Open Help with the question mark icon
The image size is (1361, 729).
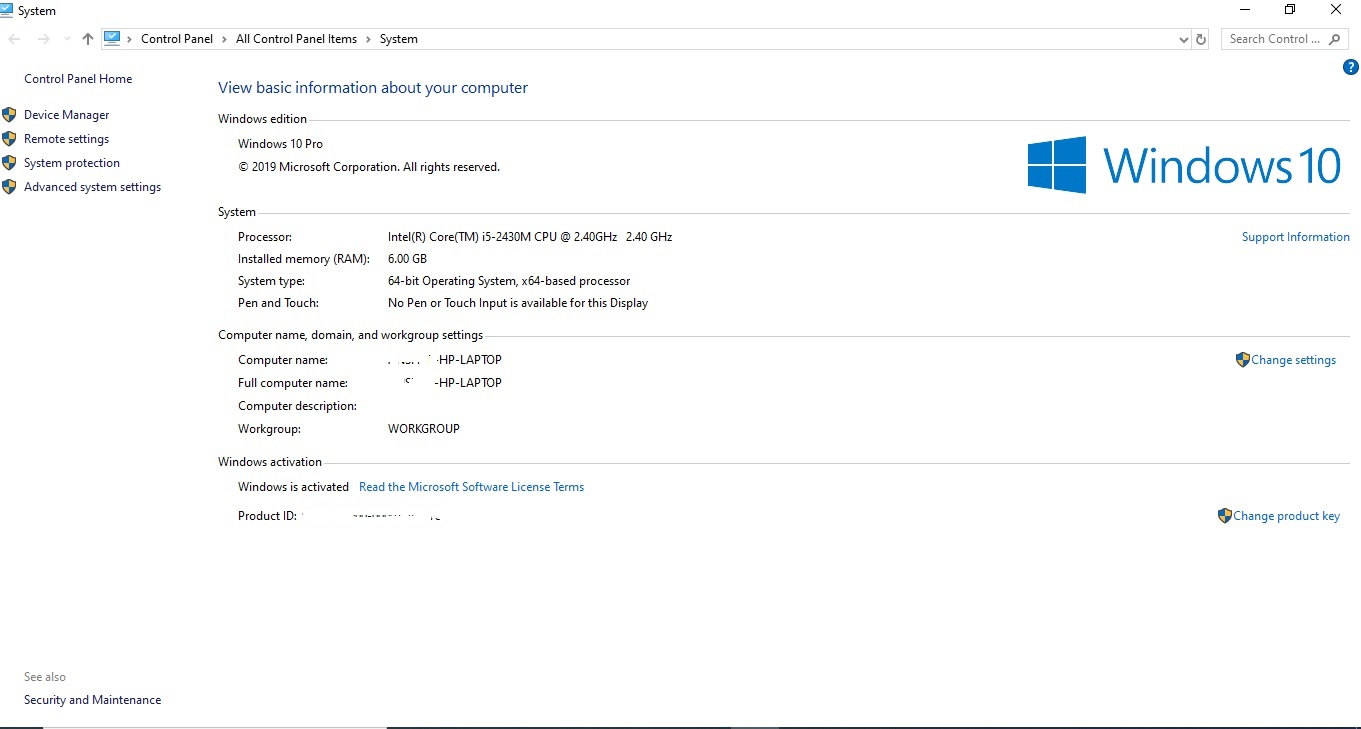[1351, 67]
